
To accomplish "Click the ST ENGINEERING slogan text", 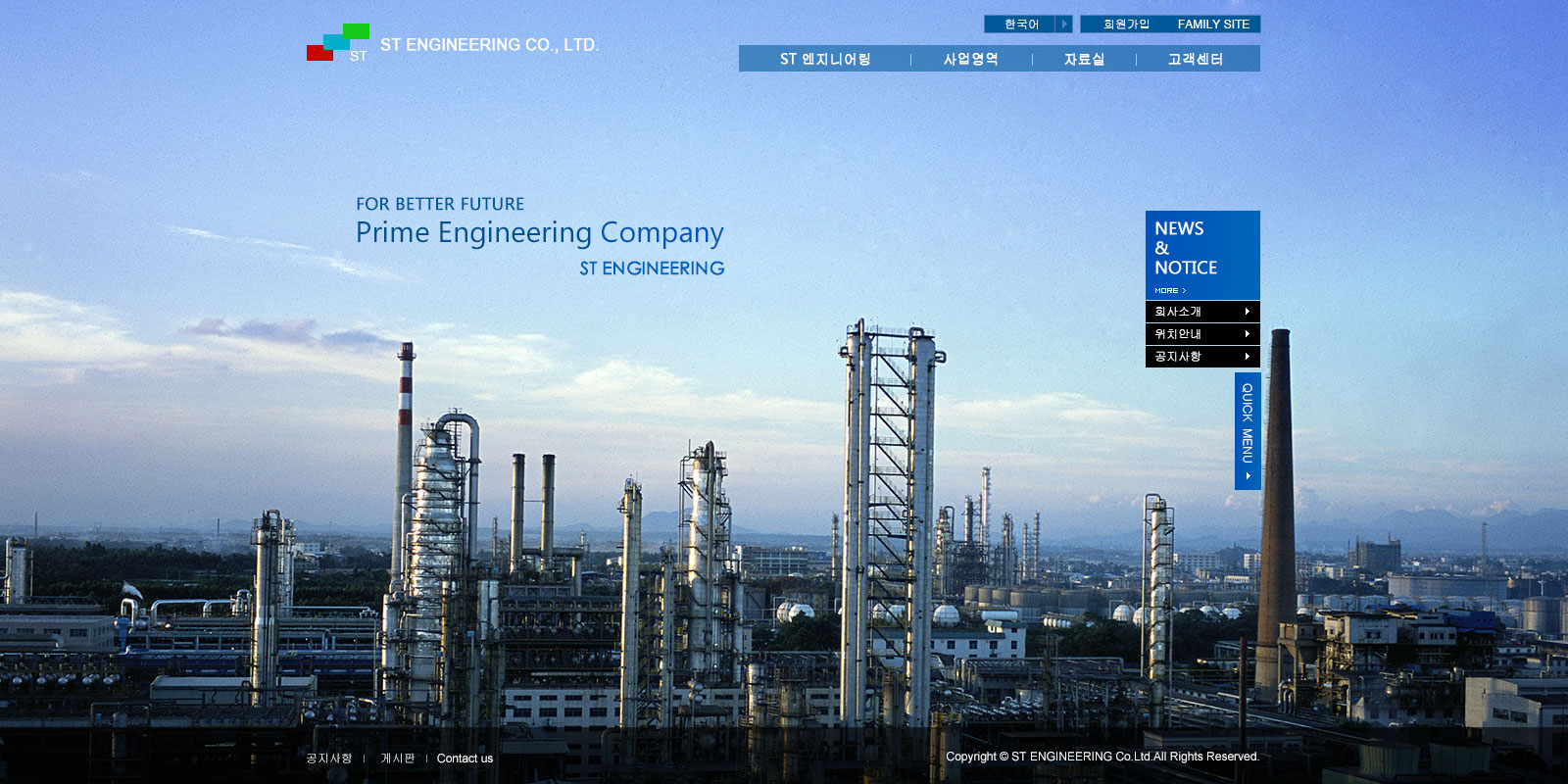I will [x=652, y=269].
